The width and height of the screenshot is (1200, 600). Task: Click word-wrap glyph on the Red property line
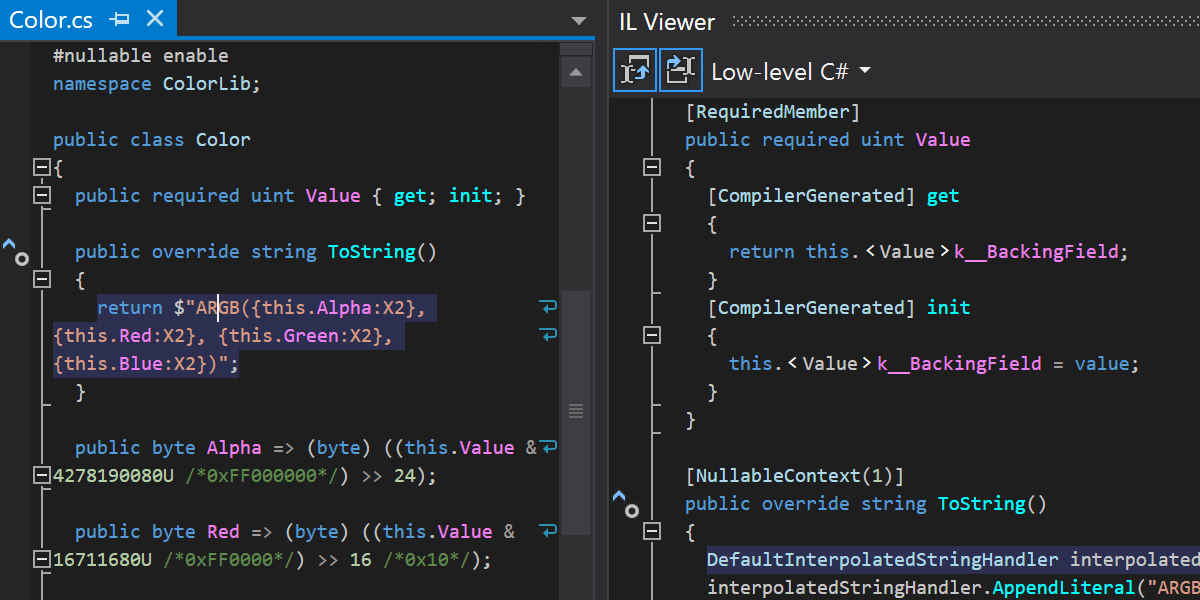[548, 531]
